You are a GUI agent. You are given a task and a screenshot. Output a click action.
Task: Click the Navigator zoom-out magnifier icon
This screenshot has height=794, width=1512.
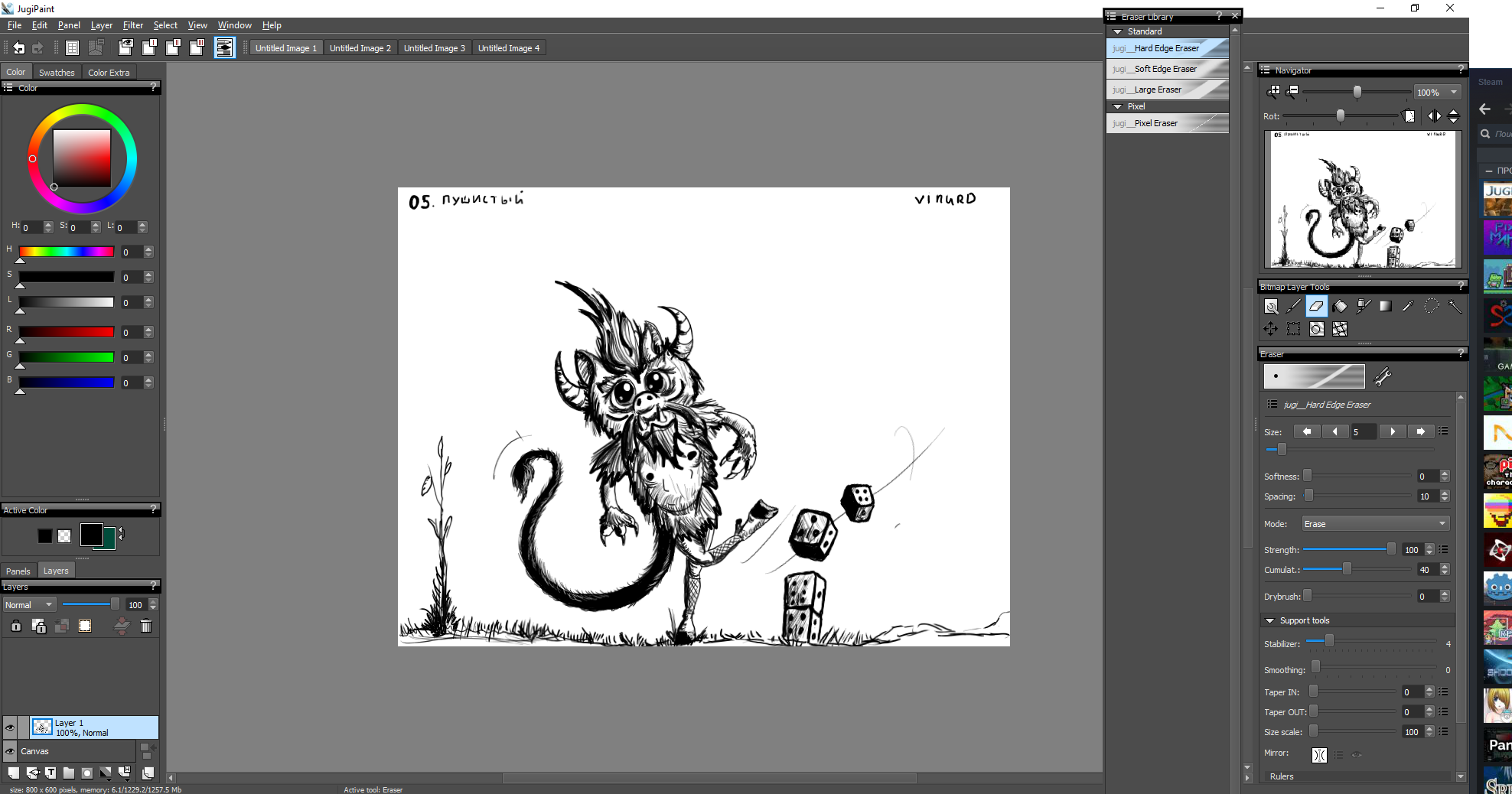1292,91
